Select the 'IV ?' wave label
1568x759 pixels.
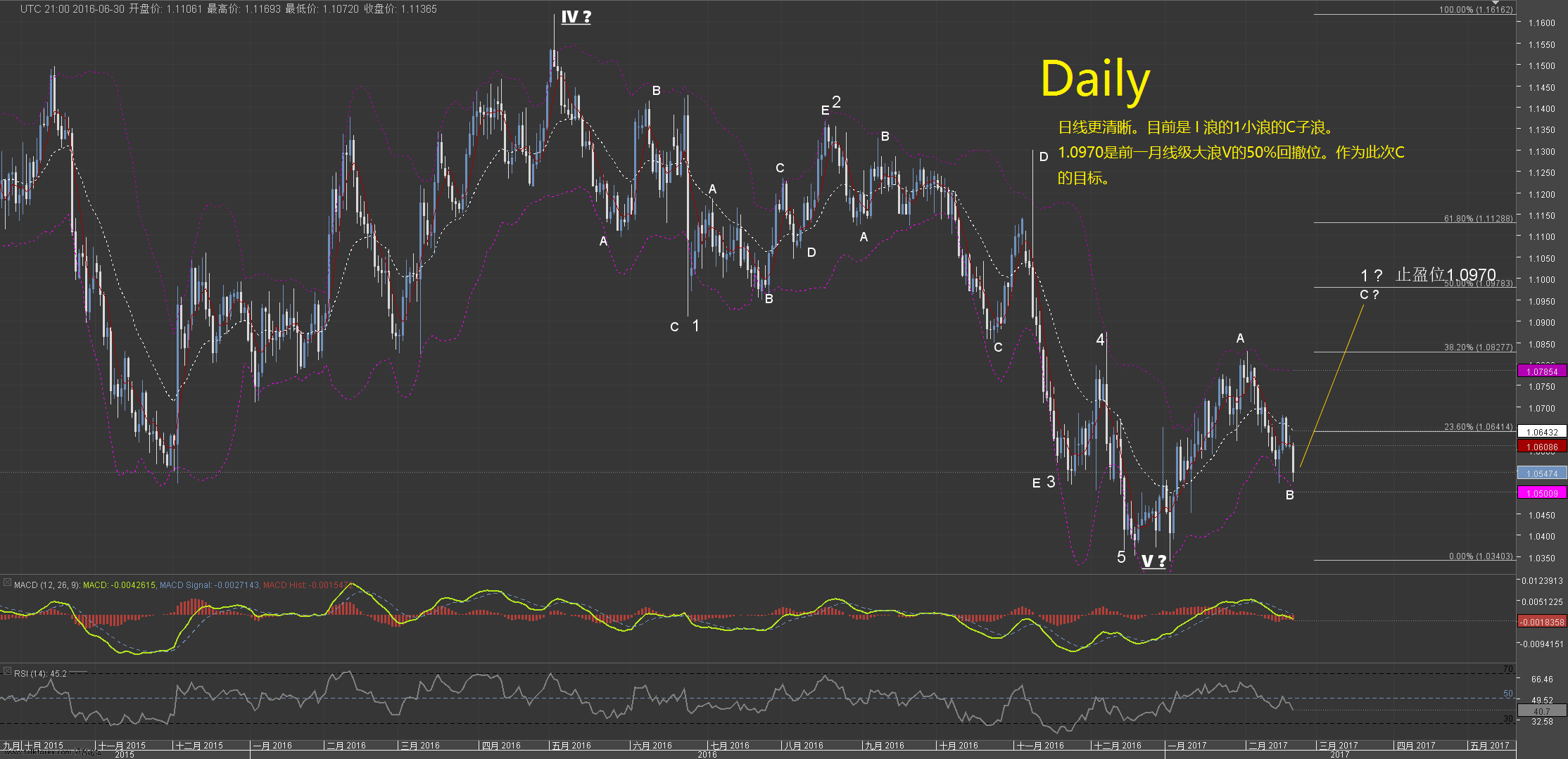[576, 18]
